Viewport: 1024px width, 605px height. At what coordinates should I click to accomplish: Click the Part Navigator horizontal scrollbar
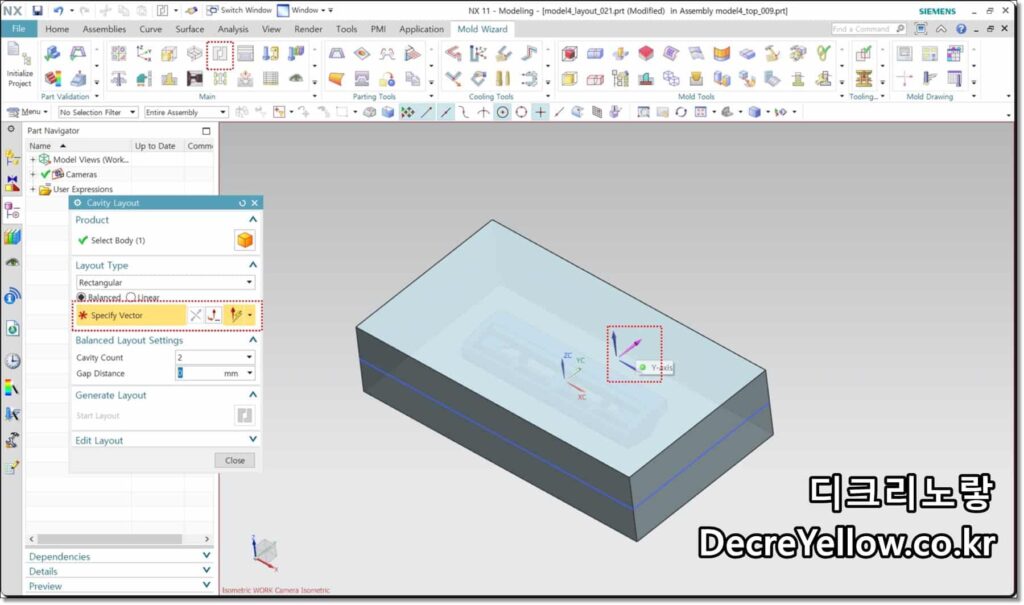click(110, 539)
